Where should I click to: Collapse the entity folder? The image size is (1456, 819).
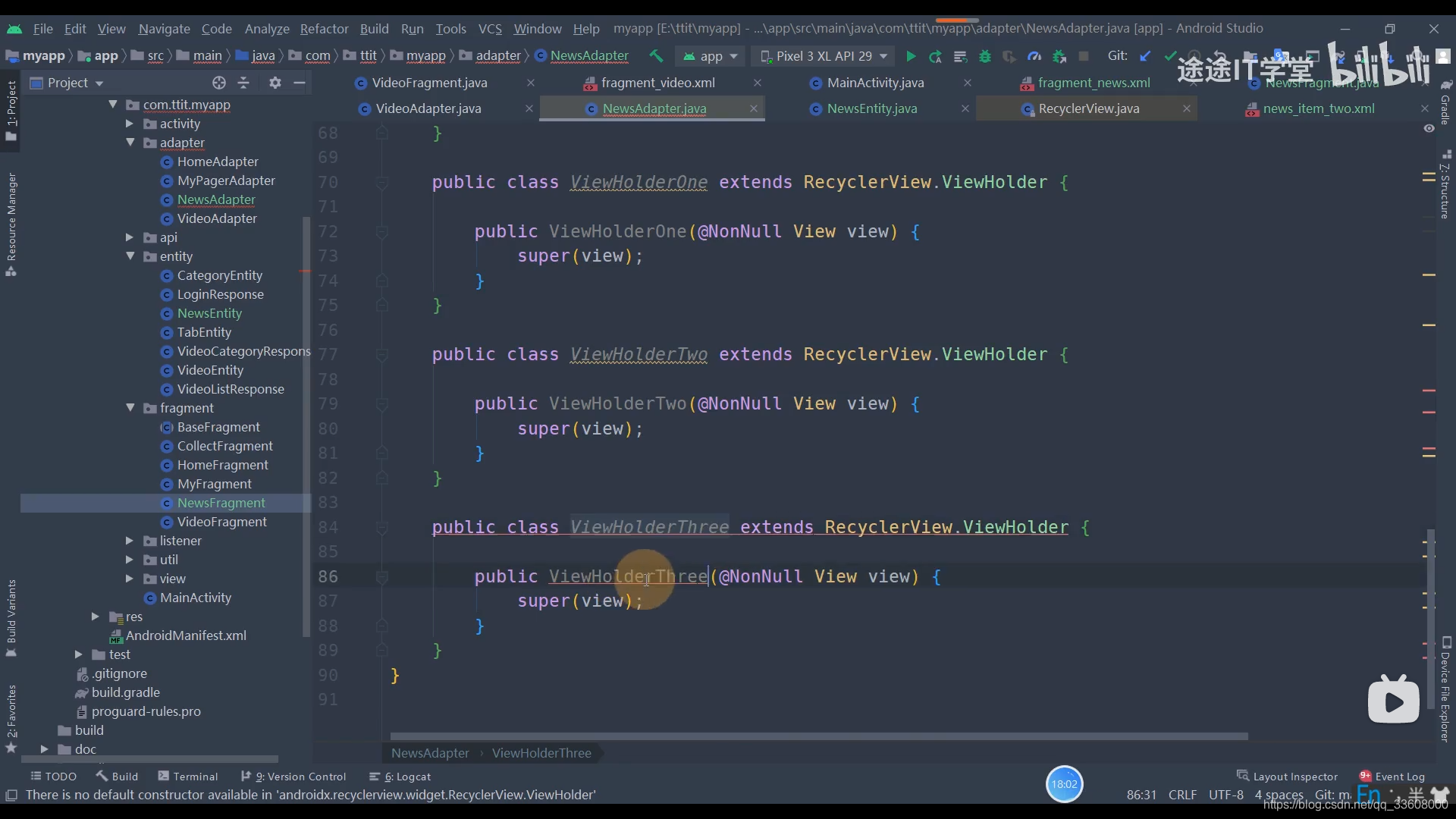(130, 256)
